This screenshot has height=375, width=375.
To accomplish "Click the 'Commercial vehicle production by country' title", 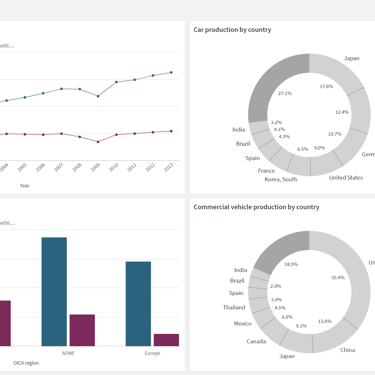I will coord(256,207).
